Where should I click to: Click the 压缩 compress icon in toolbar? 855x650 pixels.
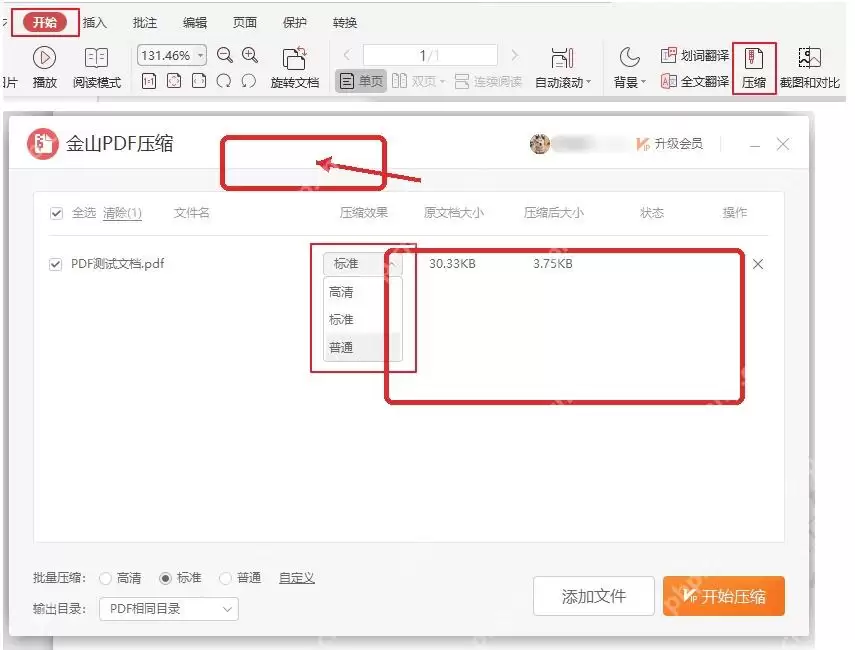[x=753, y=58]
